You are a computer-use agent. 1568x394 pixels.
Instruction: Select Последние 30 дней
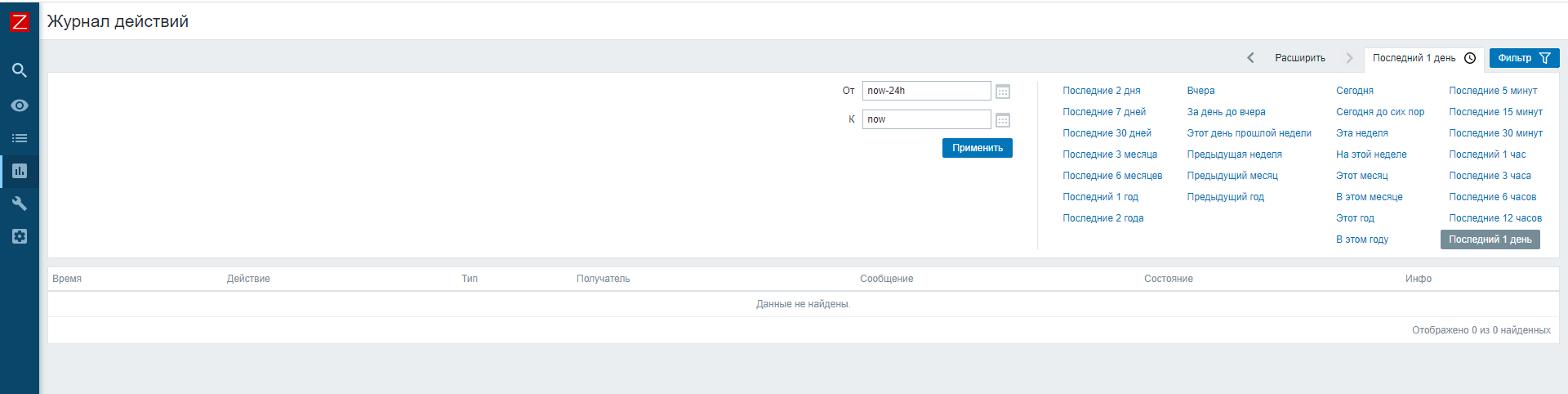point(1107,133)
